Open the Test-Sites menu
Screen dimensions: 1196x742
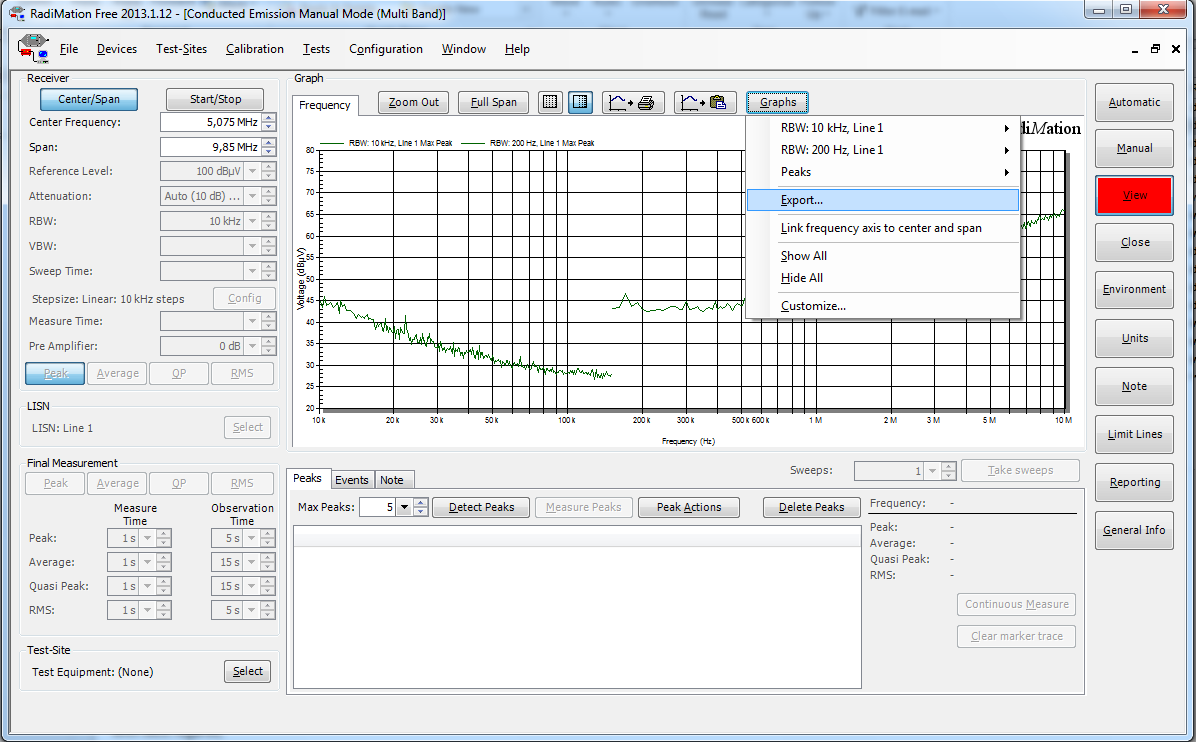182,49
